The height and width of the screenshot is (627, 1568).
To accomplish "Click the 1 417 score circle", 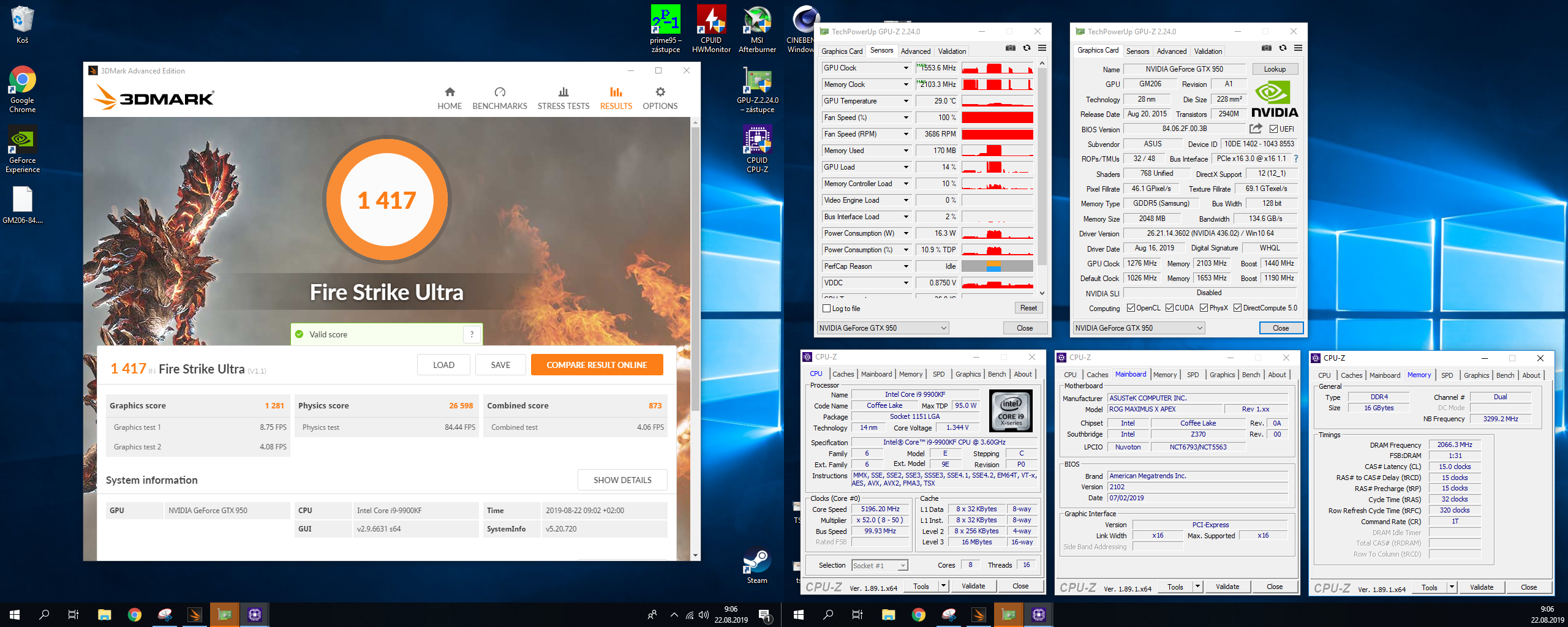I will click(387, 200).
